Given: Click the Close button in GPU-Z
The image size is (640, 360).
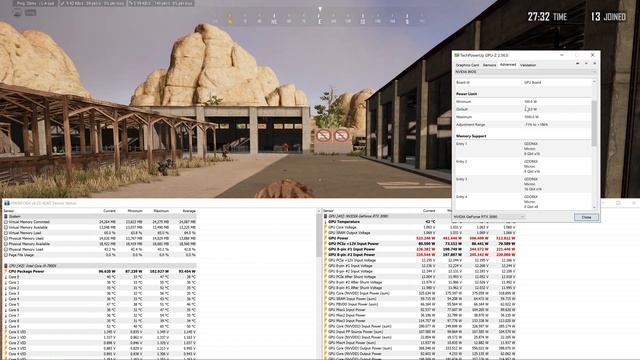Looking at the screenshot, I should pyautogui.click(x=586, y=217).
